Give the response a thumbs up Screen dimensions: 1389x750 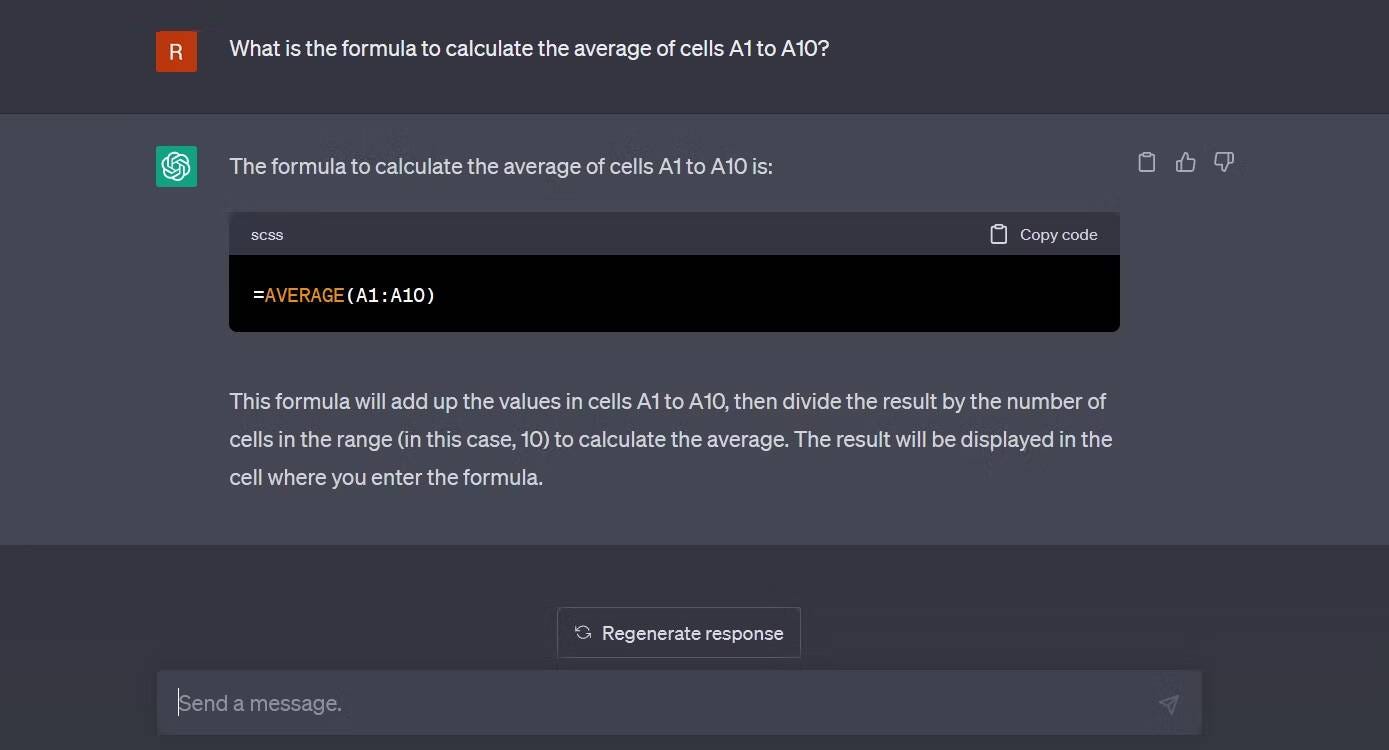coord(1186,162)
